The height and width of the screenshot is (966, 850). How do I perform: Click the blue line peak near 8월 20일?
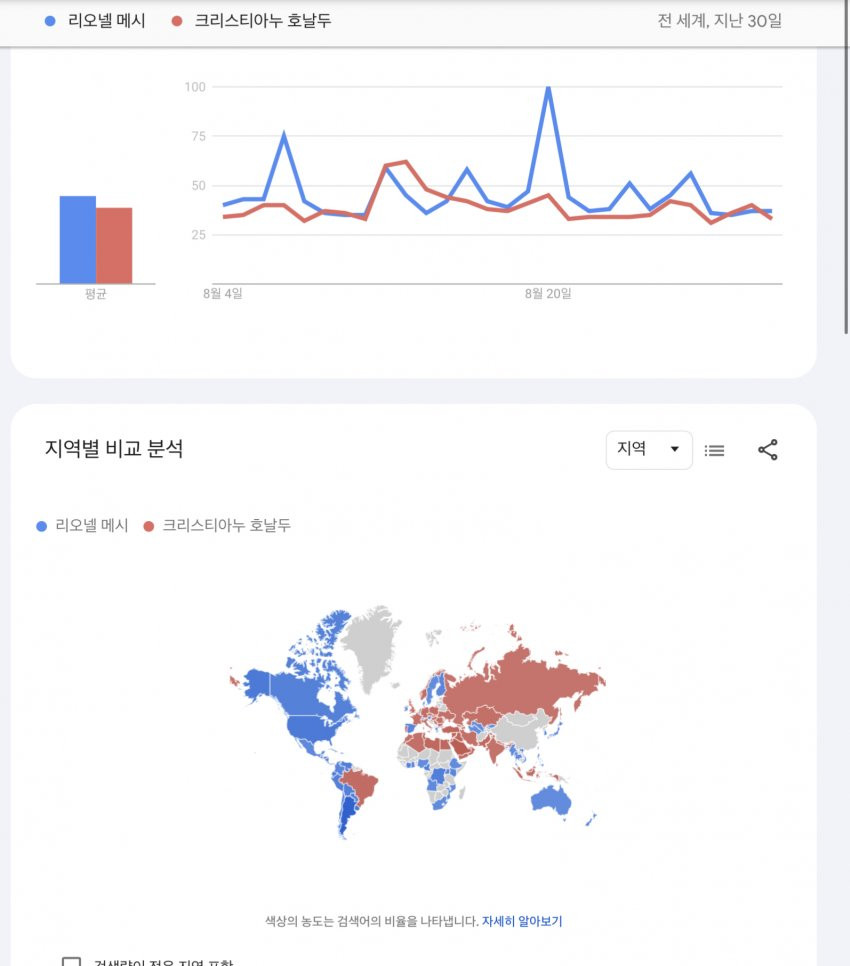click(x=548, y=88)
